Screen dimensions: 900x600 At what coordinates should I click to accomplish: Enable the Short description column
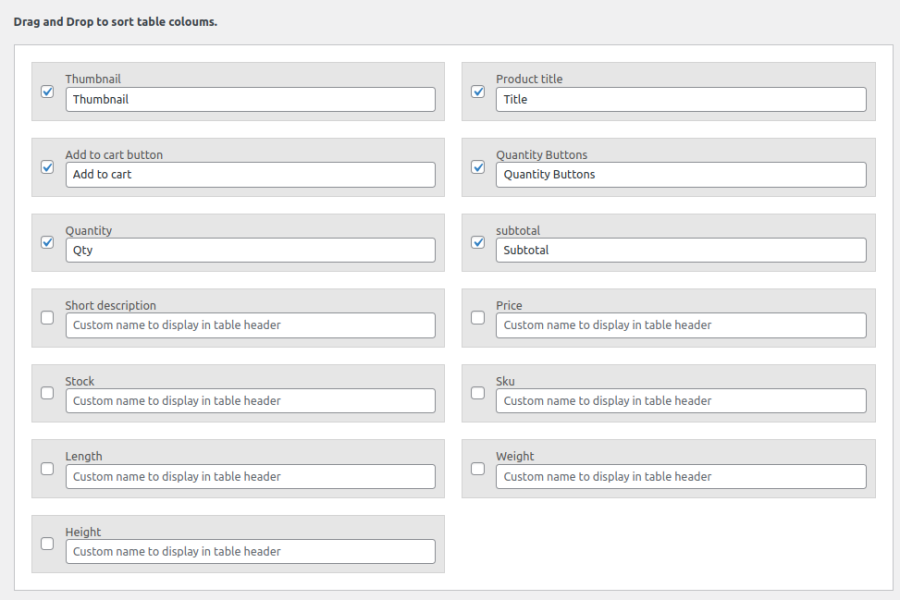[x=47, y=318]
